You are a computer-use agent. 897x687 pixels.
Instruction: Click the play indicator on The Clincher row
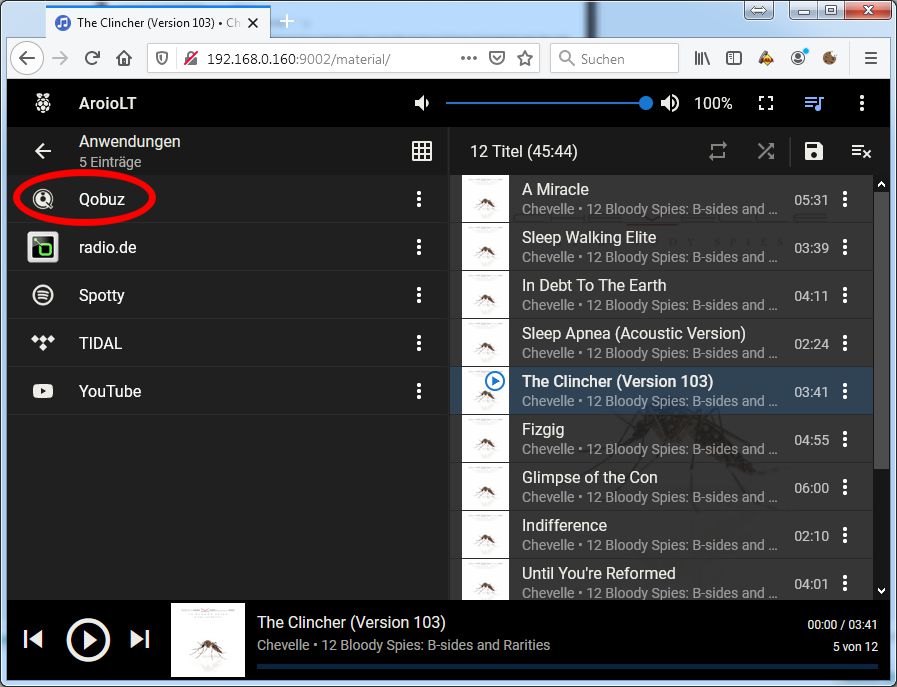tap(494, 381)
